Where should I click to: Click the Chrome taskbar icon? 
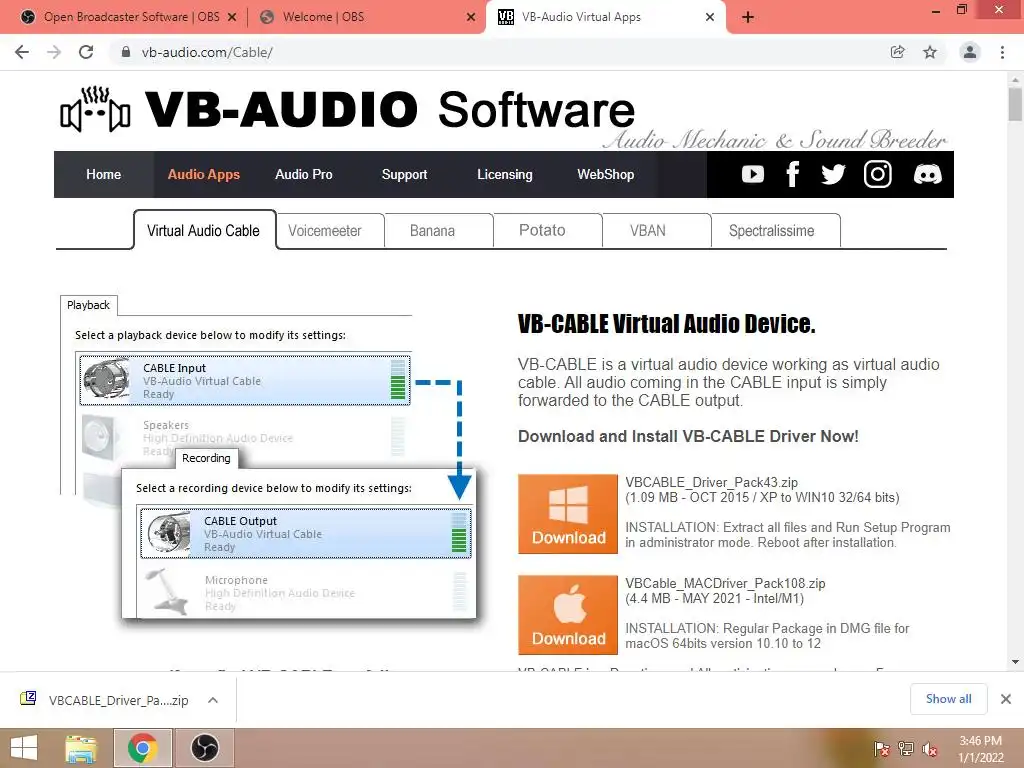coord(142,748)
